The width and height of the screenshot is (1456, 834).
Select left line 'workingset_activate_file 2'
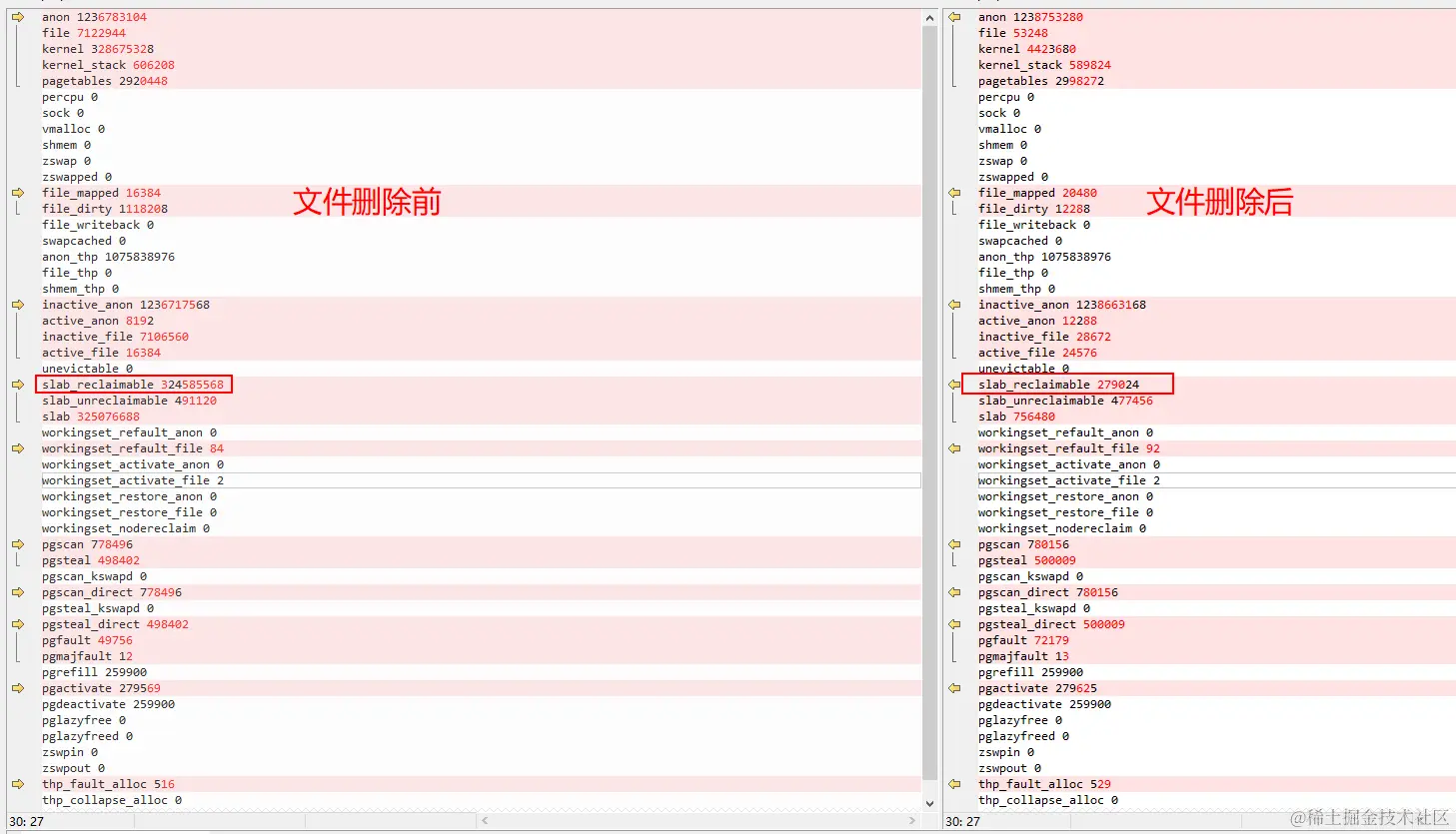(x=133, y=480)
